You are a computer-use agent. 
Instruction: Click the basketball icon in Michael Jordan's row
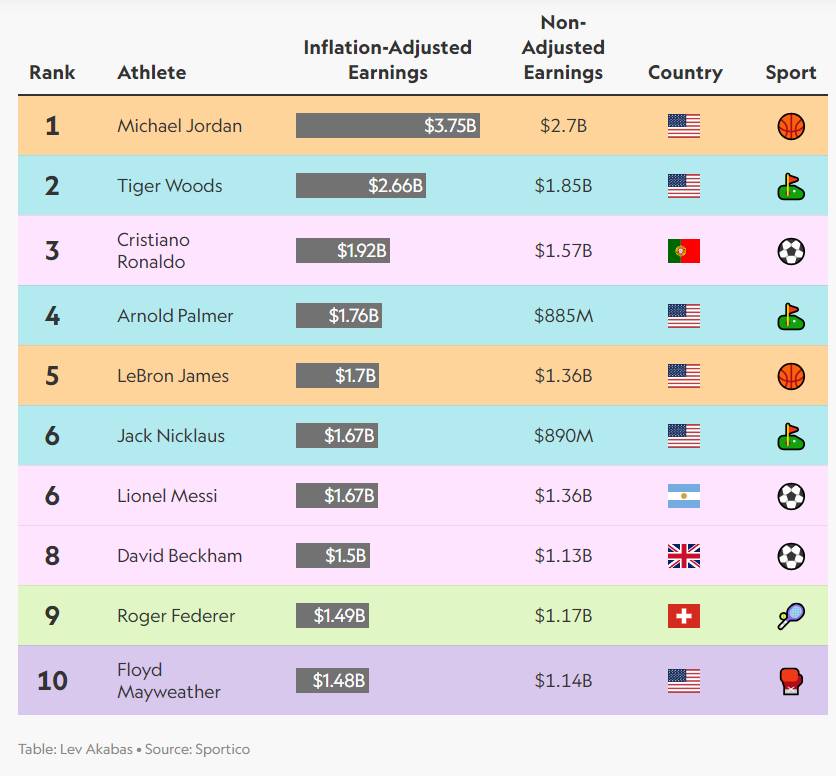click(791, 126)
